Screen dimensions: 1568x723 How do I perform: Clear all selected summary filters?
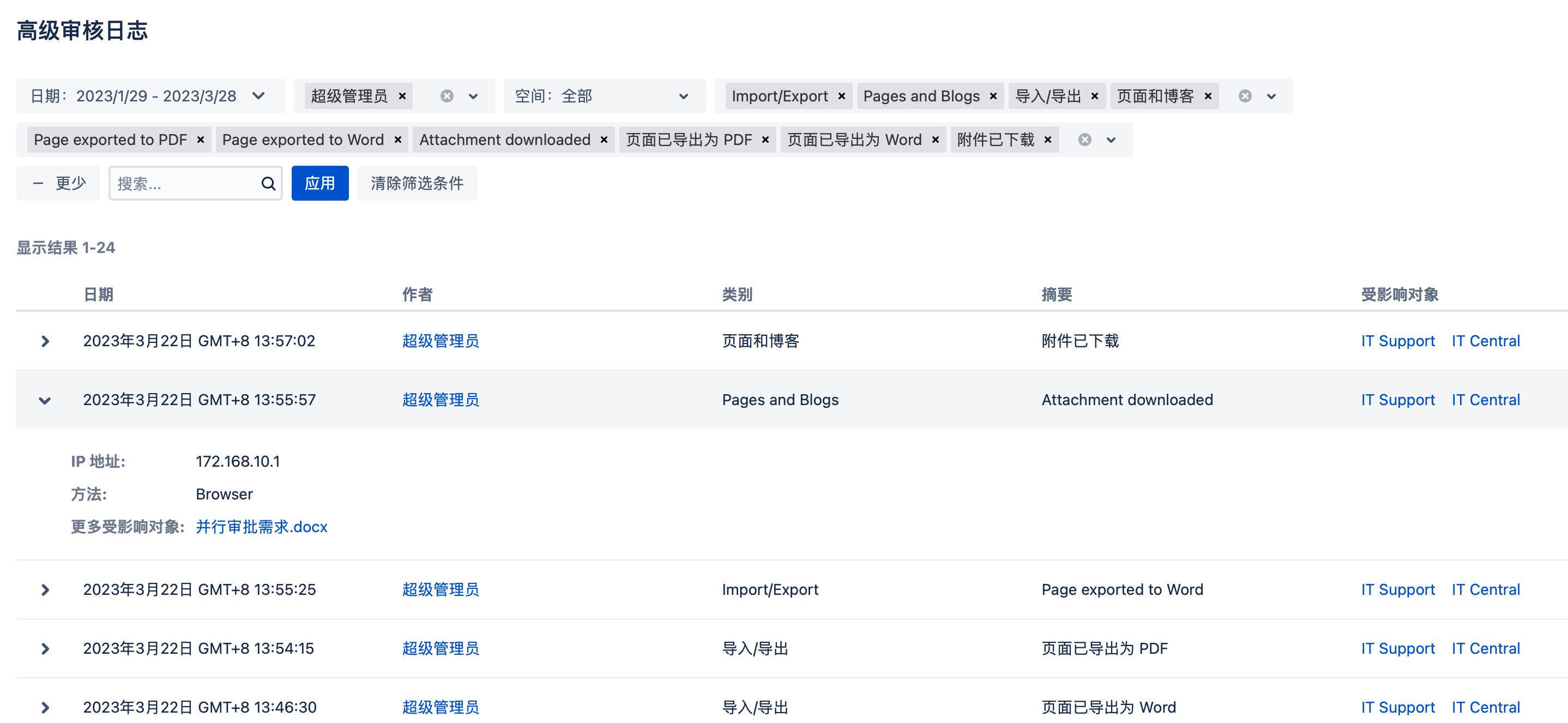1084,140
